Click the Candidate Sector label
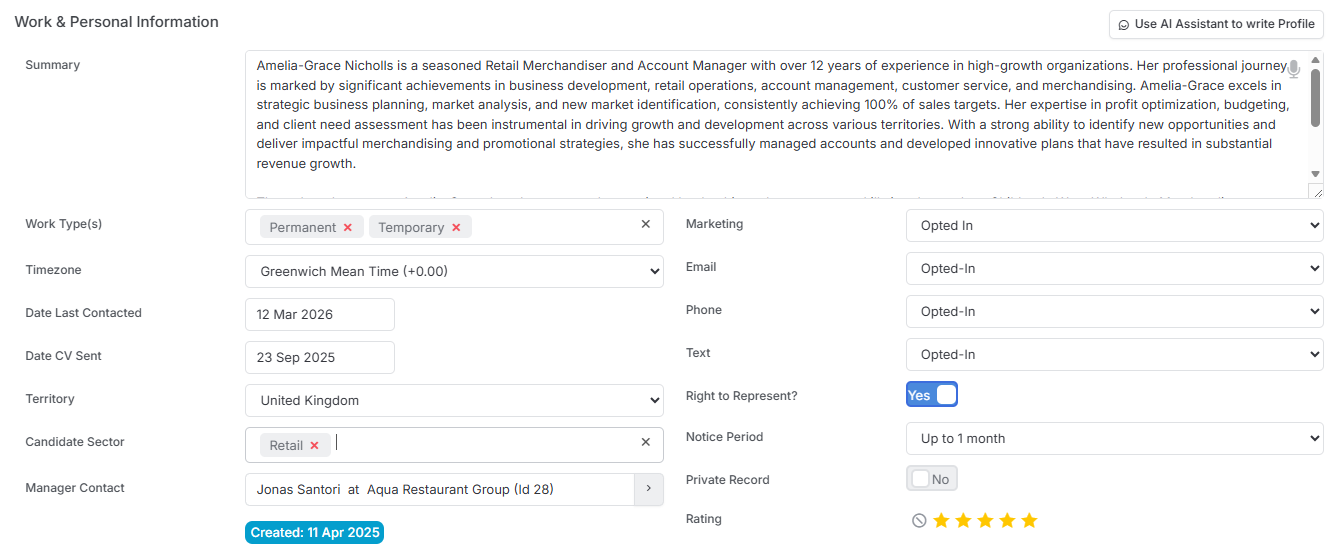Image resolution: width=1342 pixels, height=559 pixels. (75, 441)
